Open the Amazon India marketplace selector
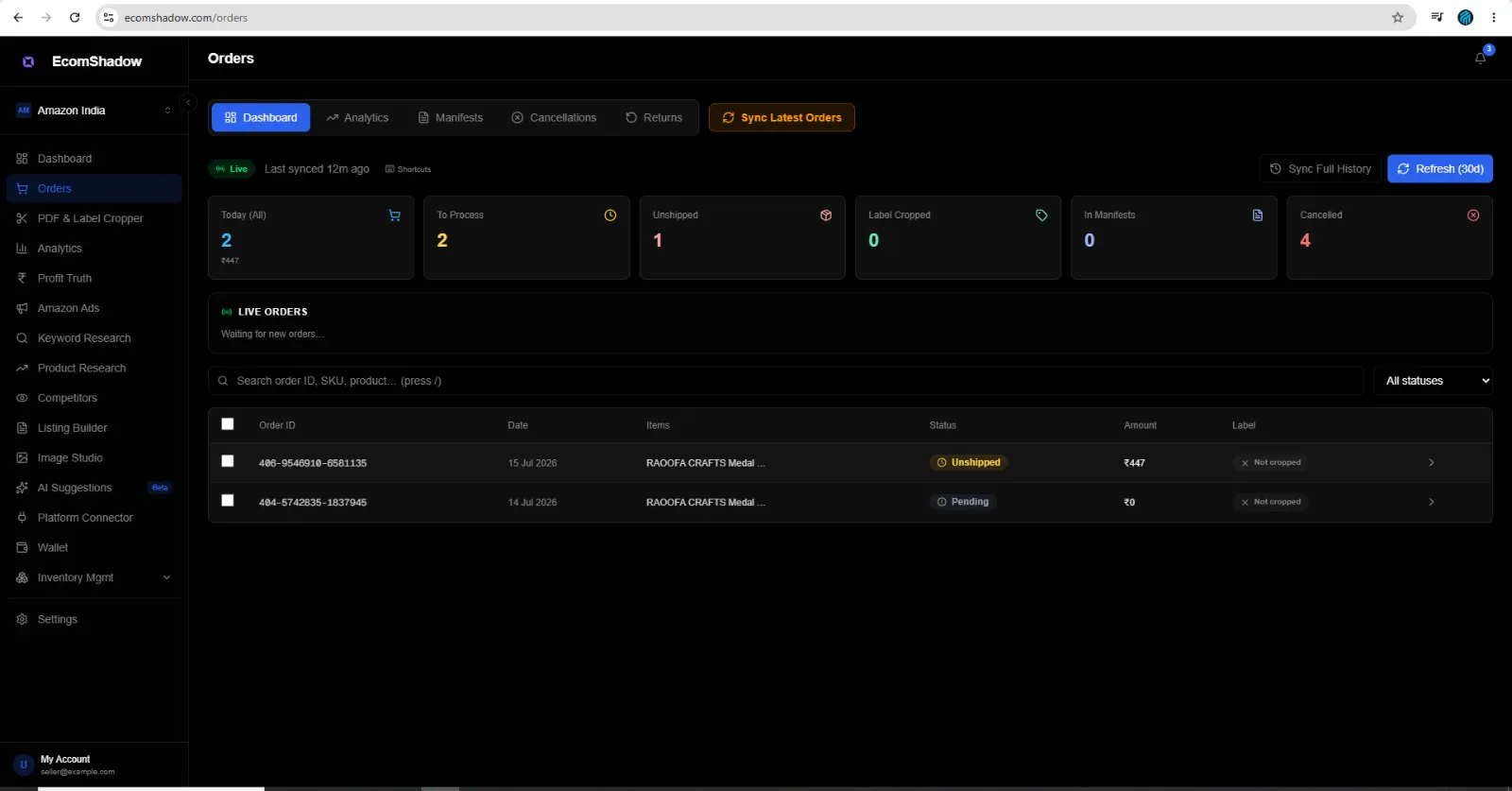The width and height of the screenshot is (1512, 791). pos(93,111)
